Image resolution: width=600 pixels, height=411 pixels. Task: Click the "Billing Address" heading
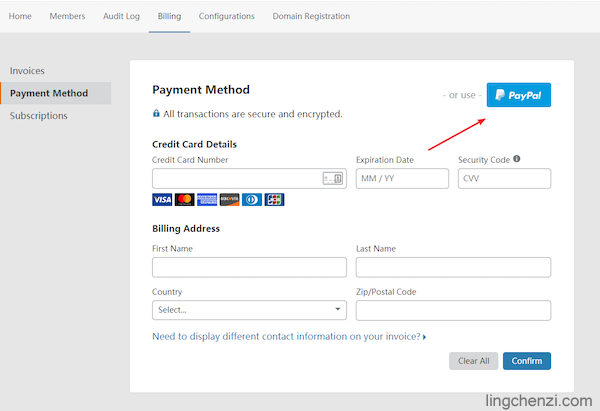[186, 228]
